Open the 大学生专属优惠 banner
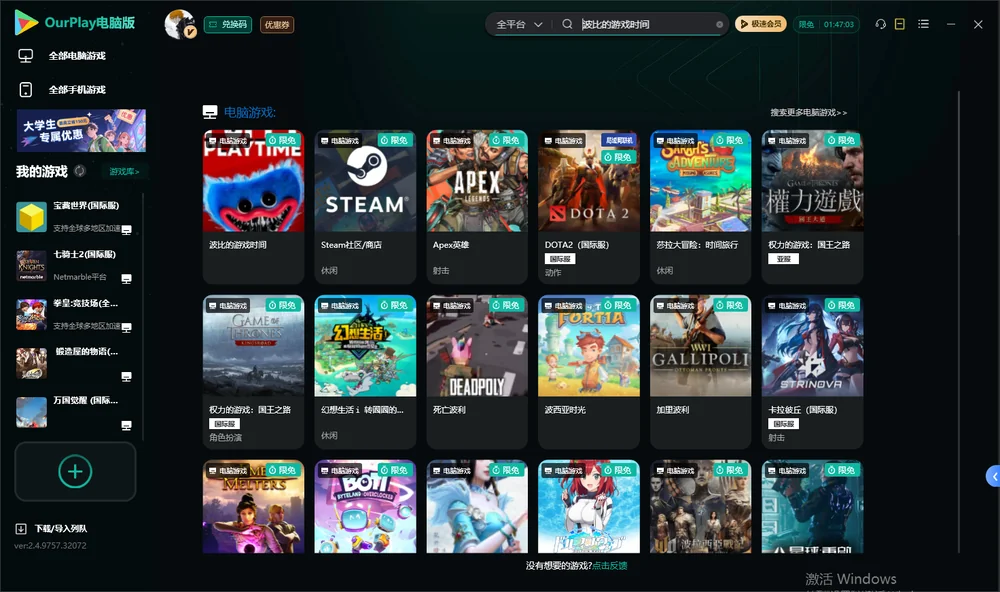 coord(81,130)
